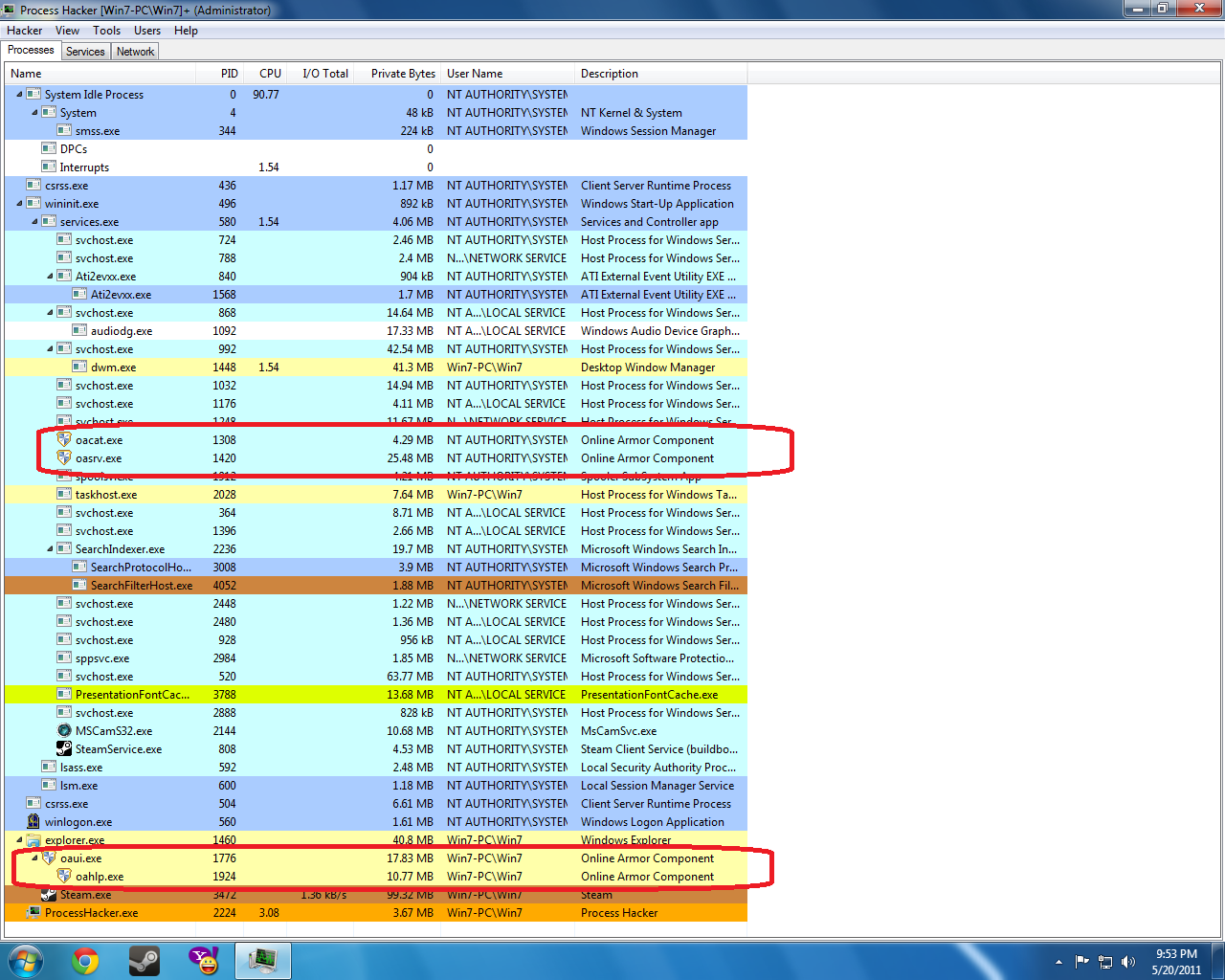Collapse the oaui.exe tree node
Screen dimensions: 1225x980
click(34, 858)
